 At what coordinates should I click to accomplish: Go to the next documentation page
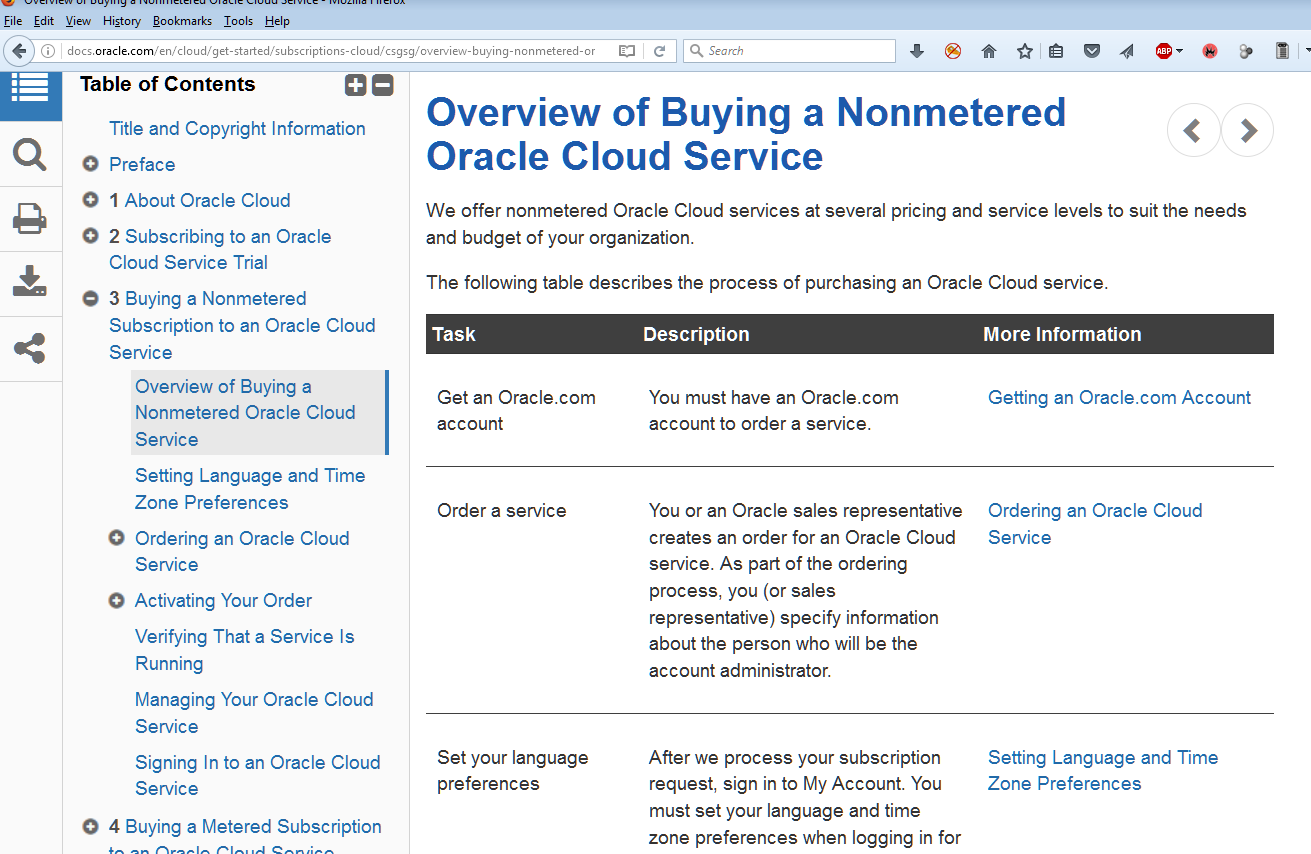coord(1247,130)
